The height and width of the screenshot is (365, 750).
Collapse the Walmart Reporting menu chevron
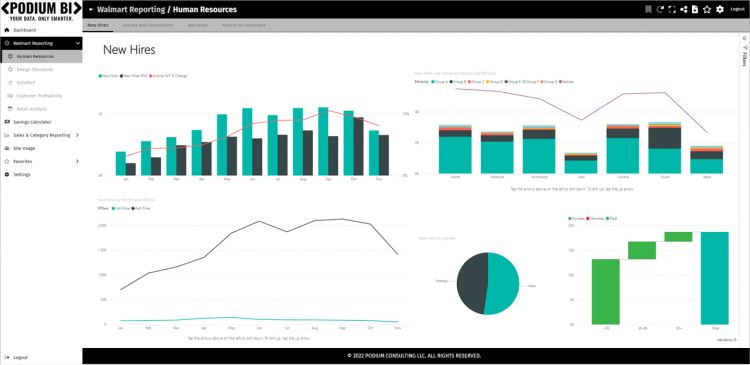coord(77,43)
